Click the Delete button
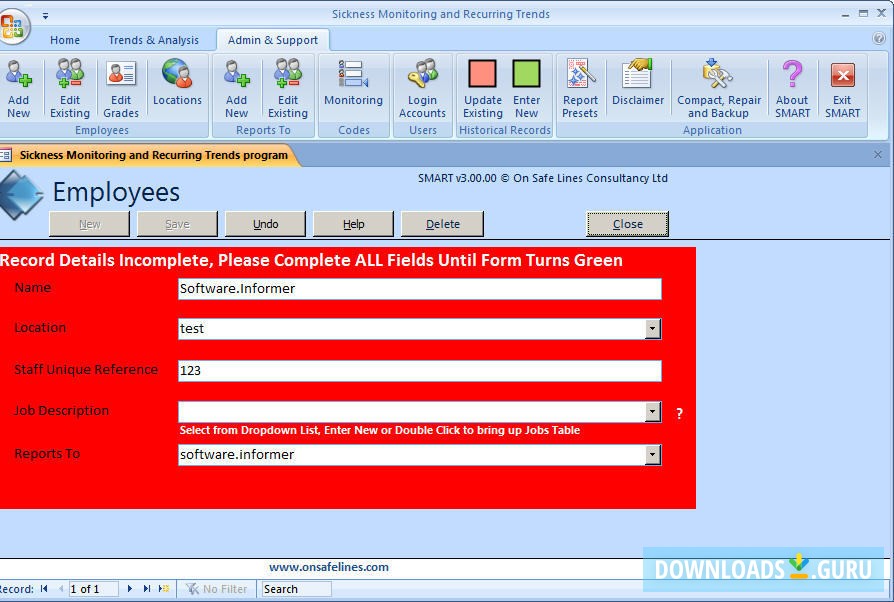The height and width of the screenshot is (602, 894). (442, 223)
